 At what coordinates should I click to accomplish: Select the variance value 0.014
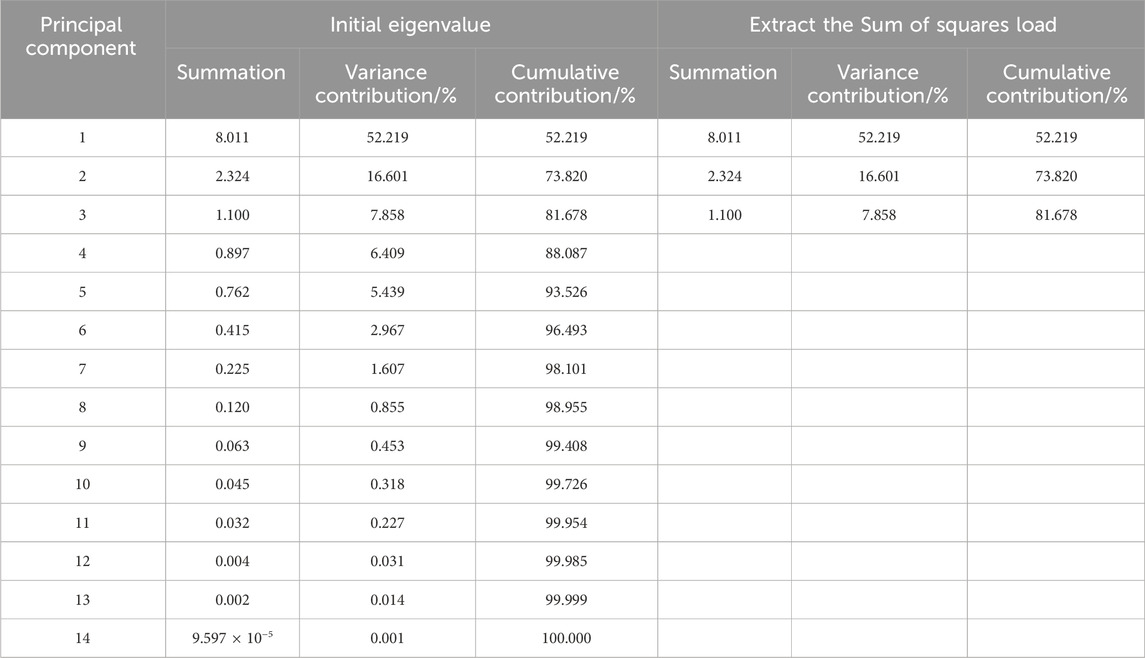tap(387, 600)
